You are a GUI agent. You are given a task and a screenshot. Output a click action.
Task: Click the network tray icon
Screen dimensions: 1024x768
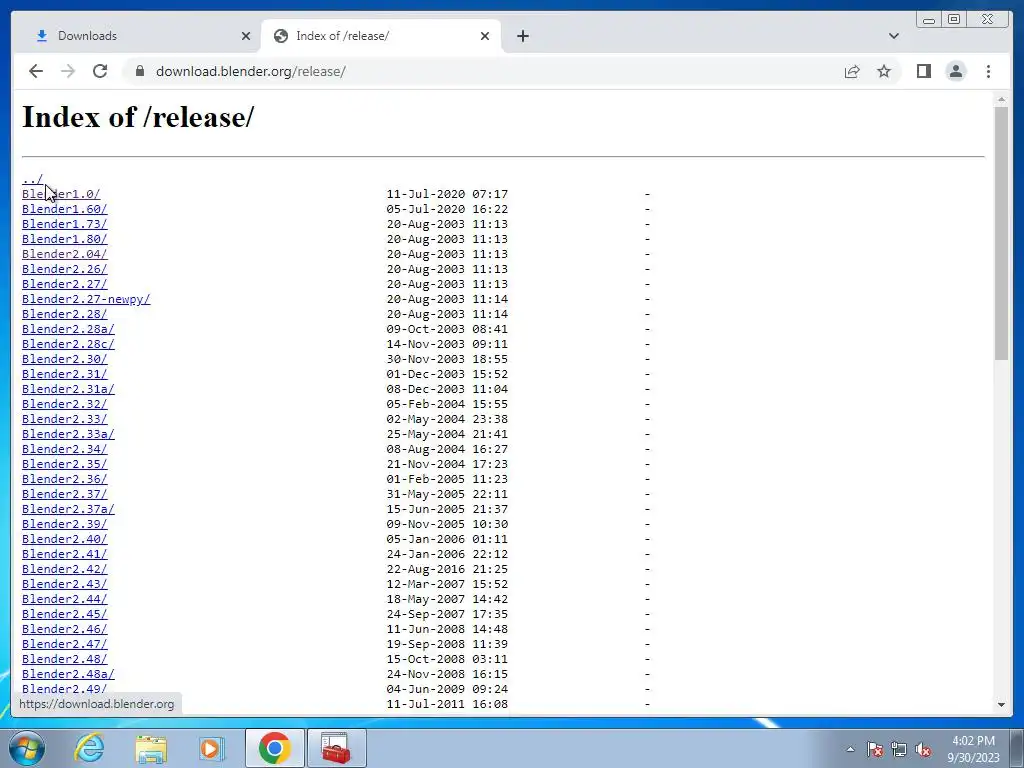pyautogui.click(x=899, y=749)
